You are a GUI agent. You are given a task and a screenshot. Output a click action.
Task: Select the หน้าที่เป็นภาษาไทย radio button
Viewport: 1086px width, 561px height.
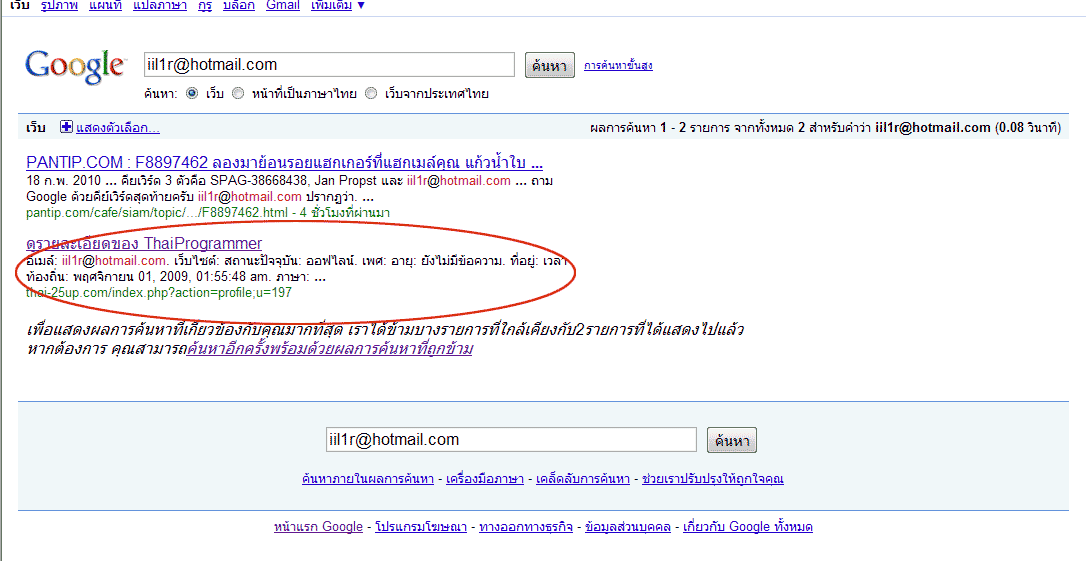pos(238,93)
